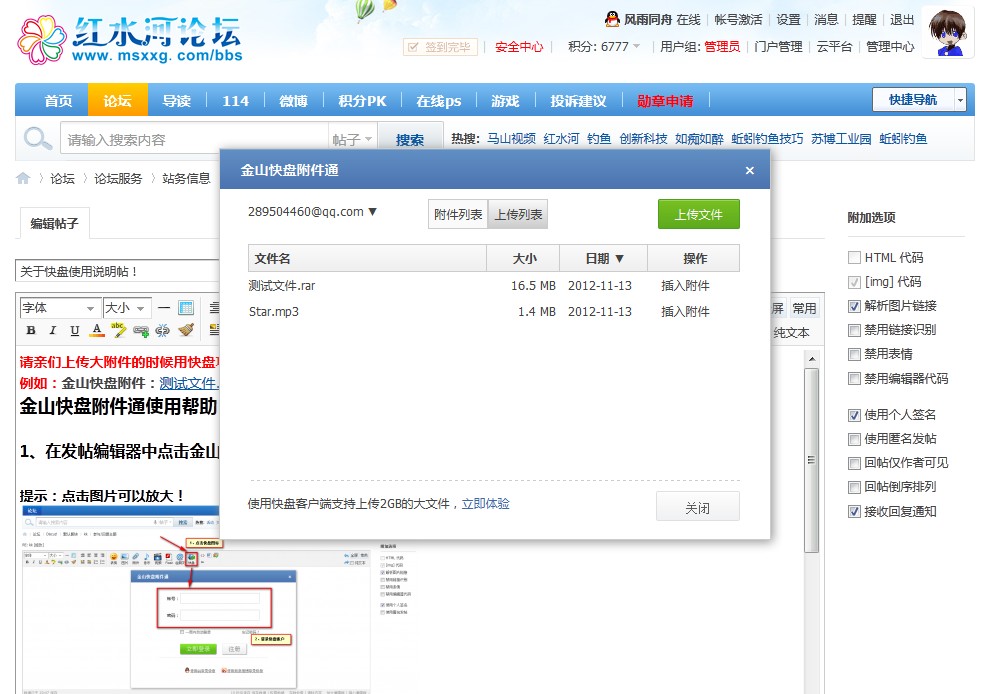Enable 使用匿名发帖

(855, 440)
